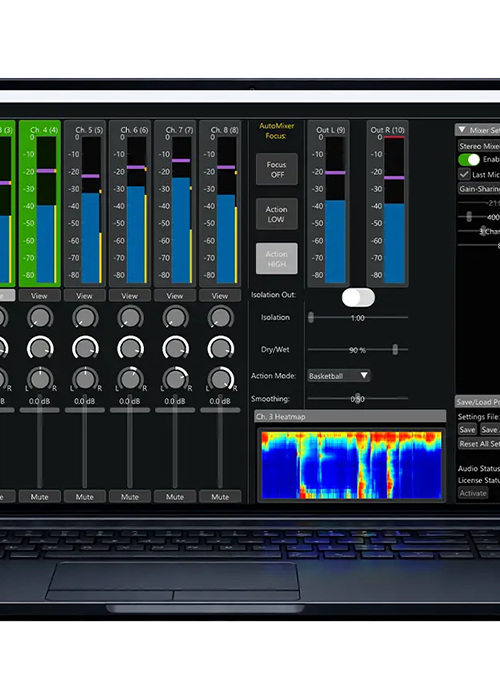Click the Mixer Settings slider showing 400
Viewport: 500px width, 700px height.
click(x=479, y=217)
